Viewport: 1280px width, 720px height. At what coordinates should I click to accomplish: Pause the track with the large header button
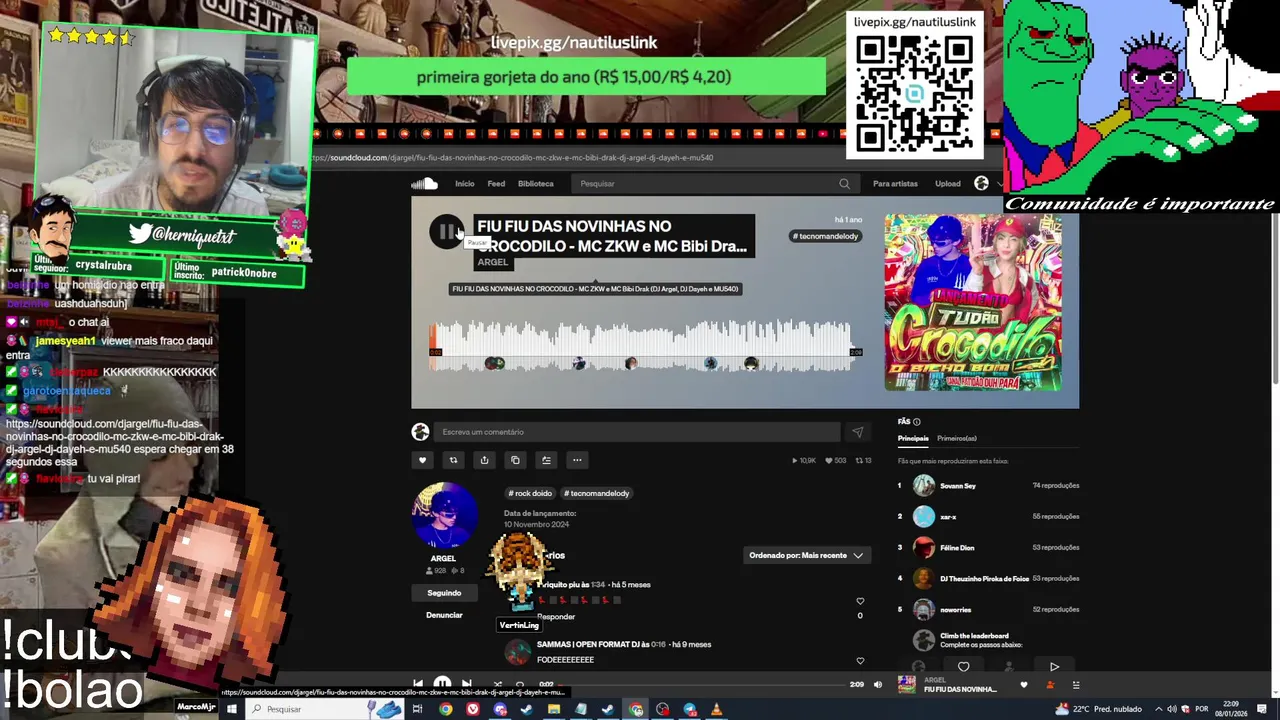[x=446, y=231]
